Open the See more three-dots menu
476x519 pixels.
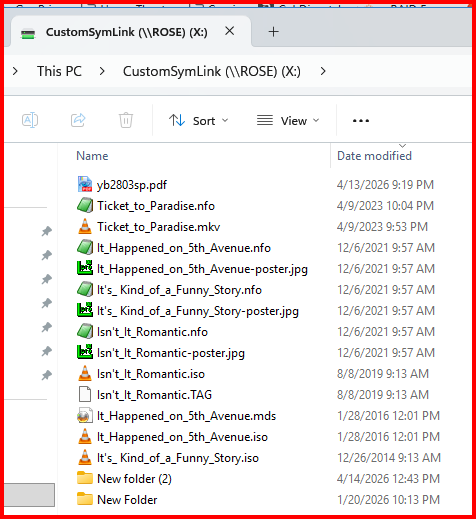361,121
